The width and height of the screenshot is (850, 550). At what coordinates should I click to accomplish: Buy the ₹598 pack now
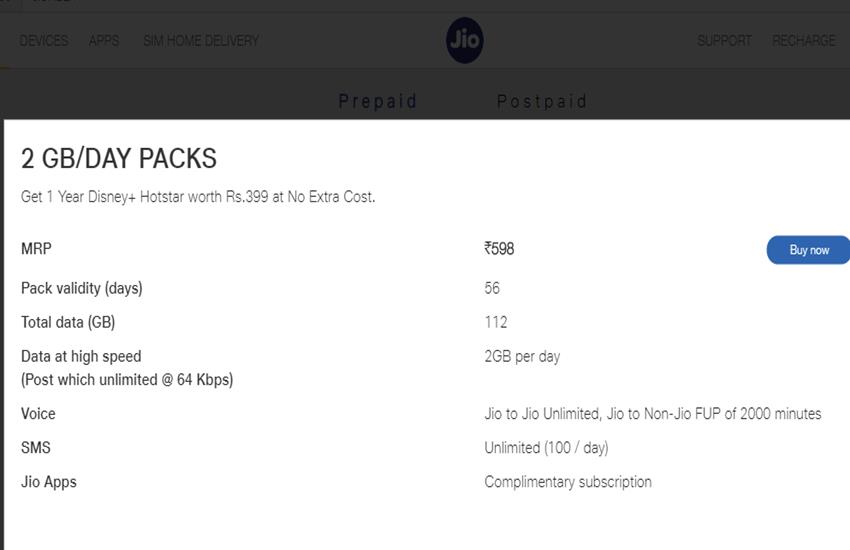(808, 250)
